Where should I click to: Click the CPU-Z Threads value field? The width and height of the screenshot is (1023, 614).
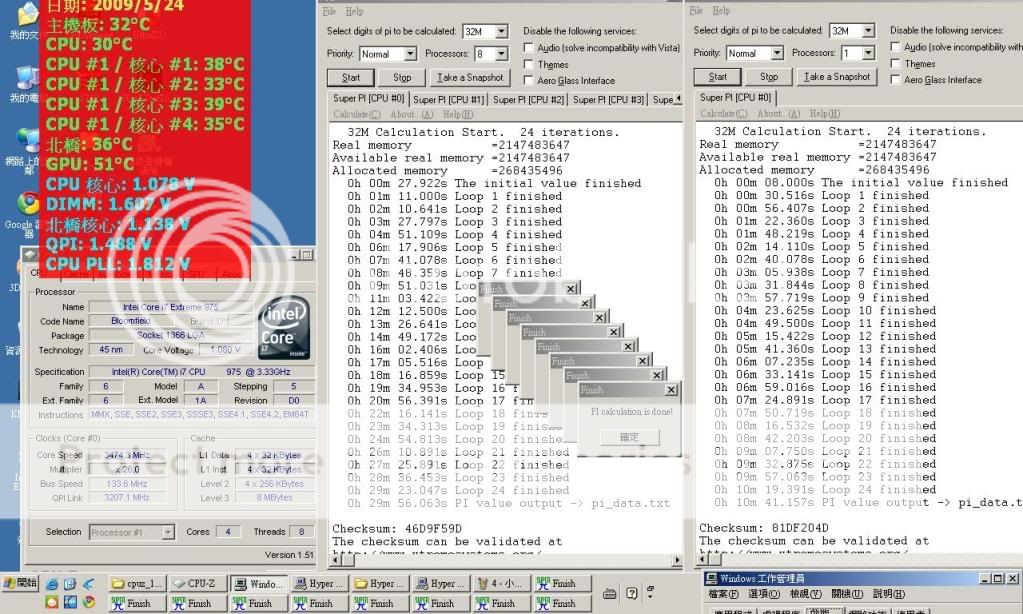(x=301, y=532)
